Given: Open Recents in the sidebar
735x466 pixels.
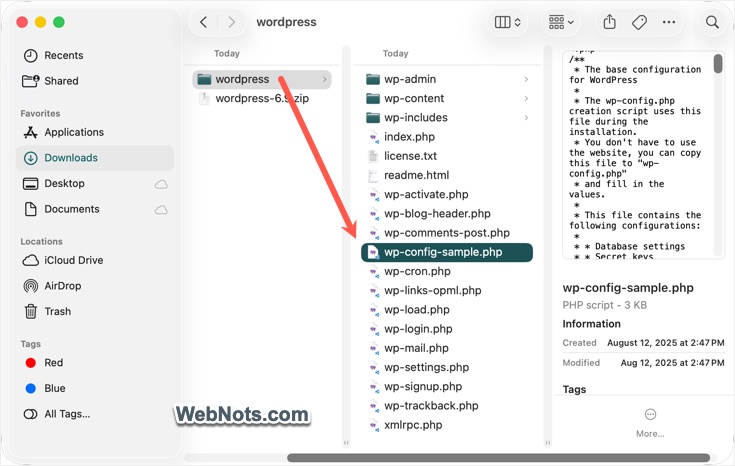Looking at the screenshot, I should pos(96,55).
